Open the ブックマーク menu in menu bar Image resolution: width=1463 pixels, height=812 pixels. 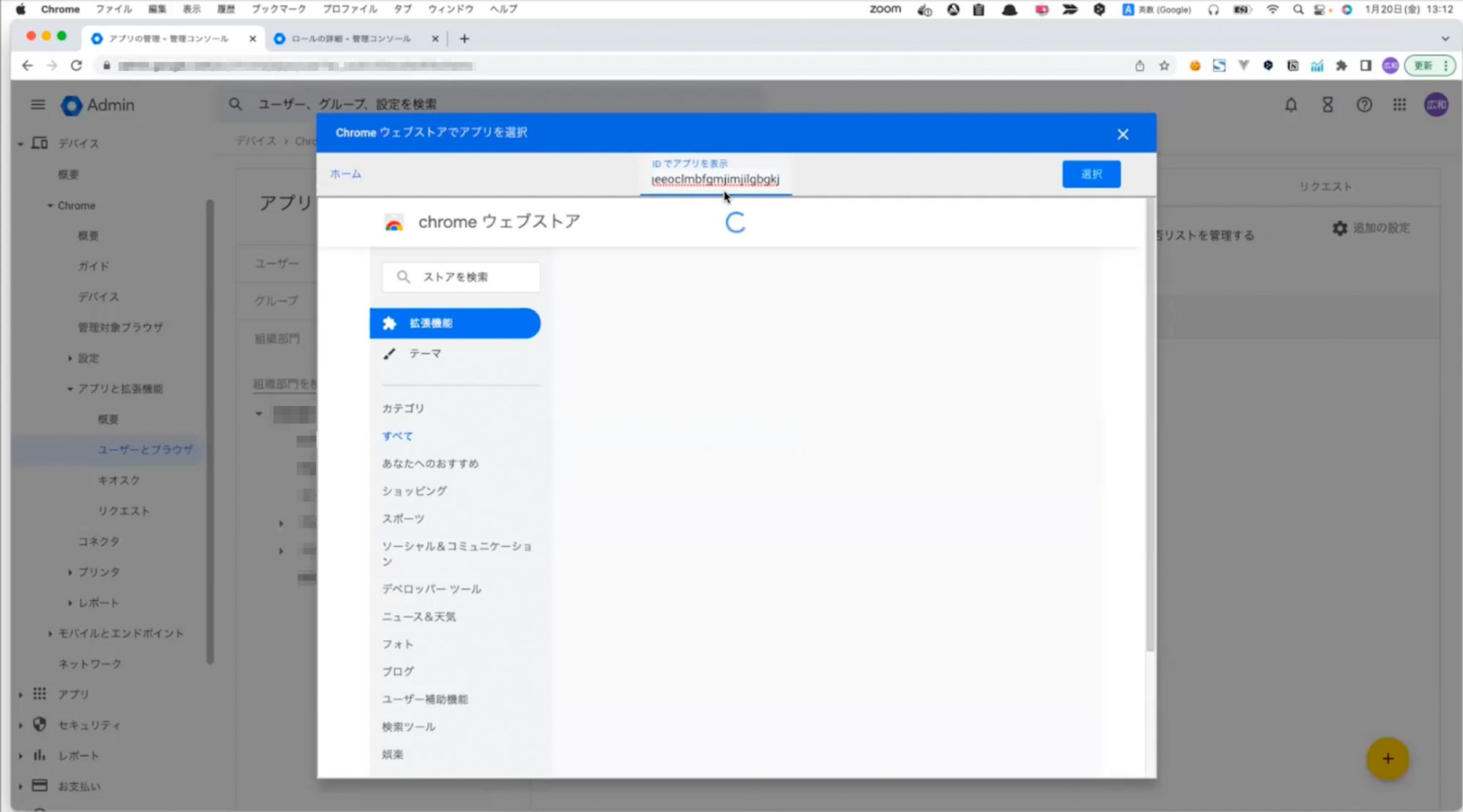coord(278,9)
